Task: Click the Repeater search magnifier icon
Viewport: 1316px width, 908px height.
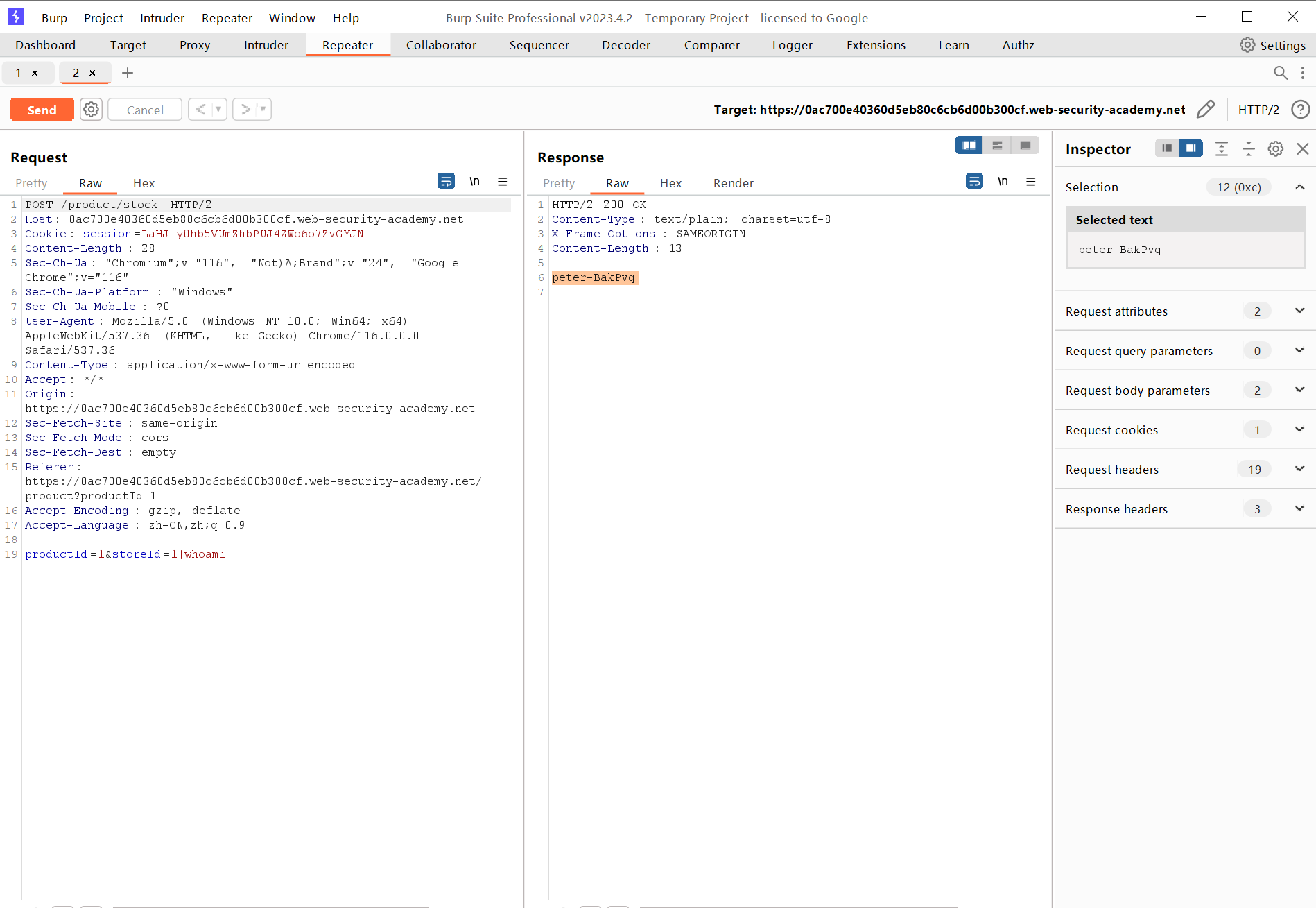Action: pyautogui.click(x=1281, y=73)
